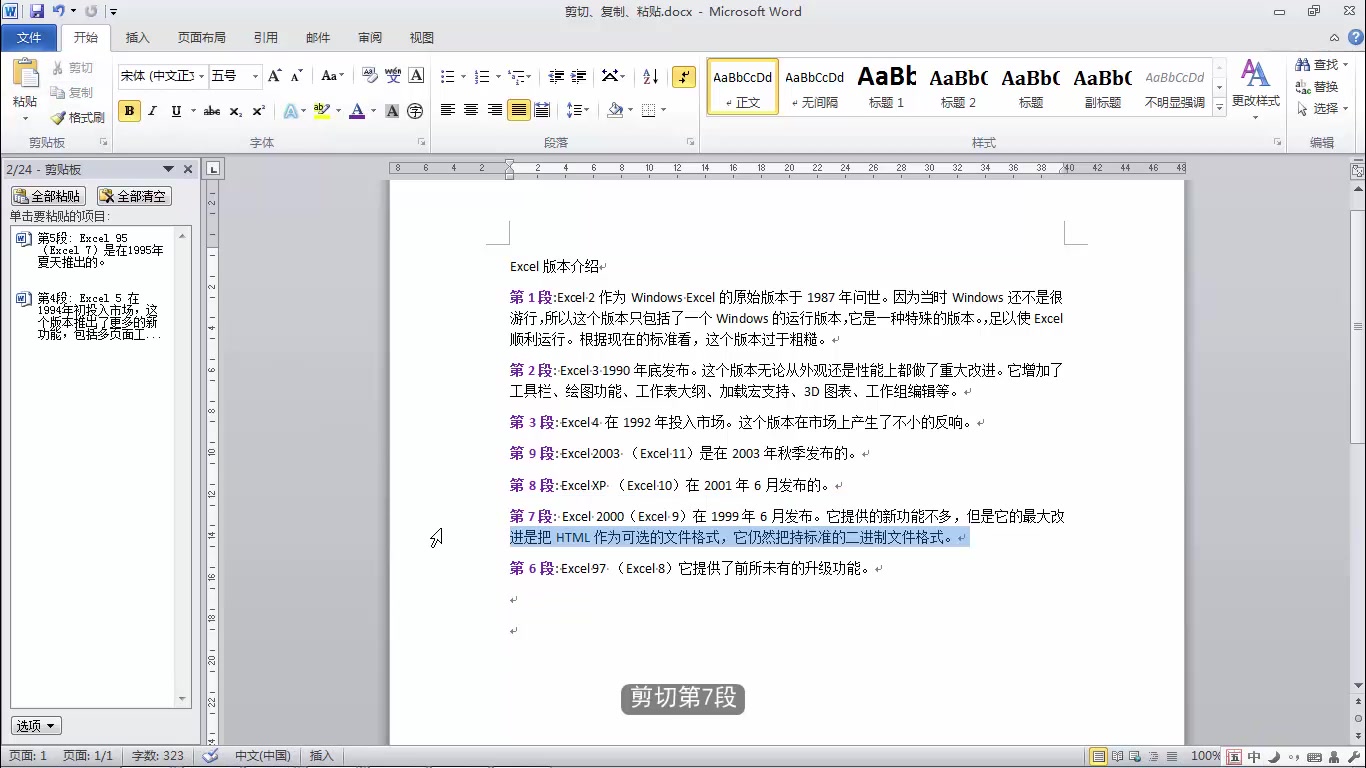Apply strikethrough formatting
Screen dimensions: 1366x768
click(212, 111)
